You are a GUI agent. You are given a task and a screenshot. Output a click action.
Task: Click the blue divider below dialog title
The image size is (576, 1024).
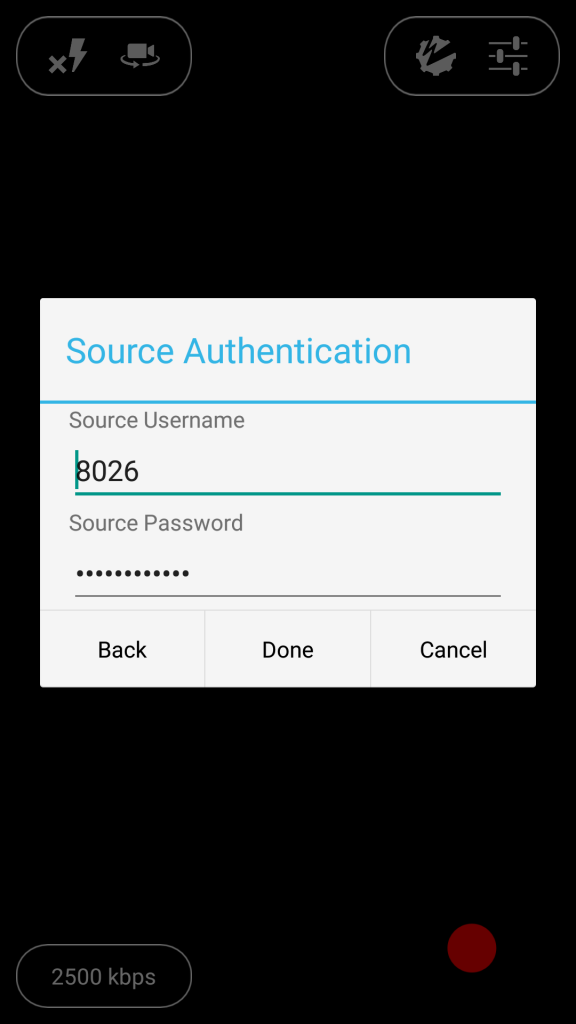[x=288, y=402]
